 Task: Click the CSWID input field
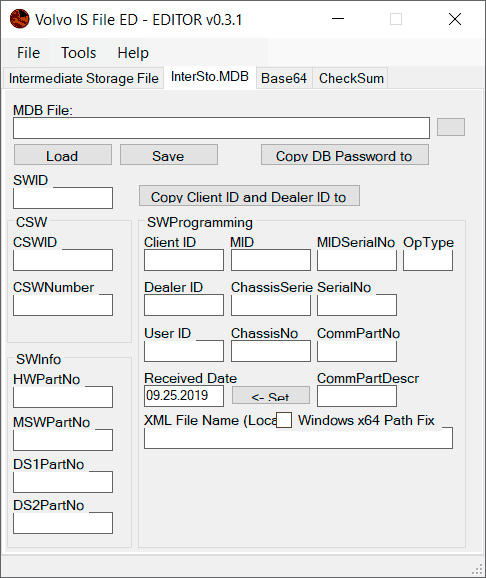point(63,260)
